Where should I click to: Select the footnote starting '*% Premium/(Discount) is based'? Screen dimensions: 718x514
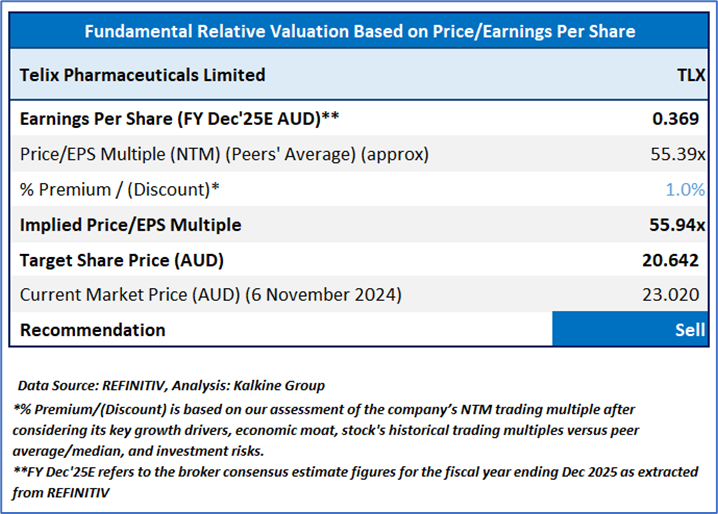tap(326, 430)
